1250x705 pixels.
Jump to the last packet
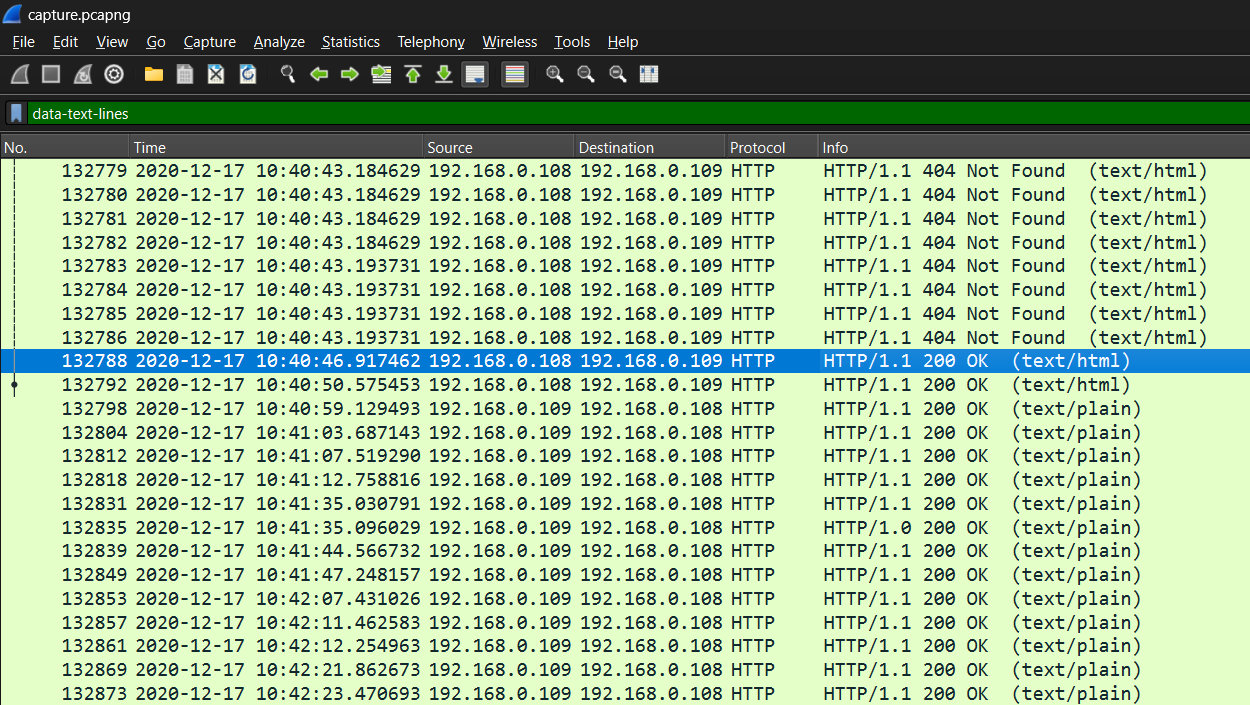tap(444, 74)
